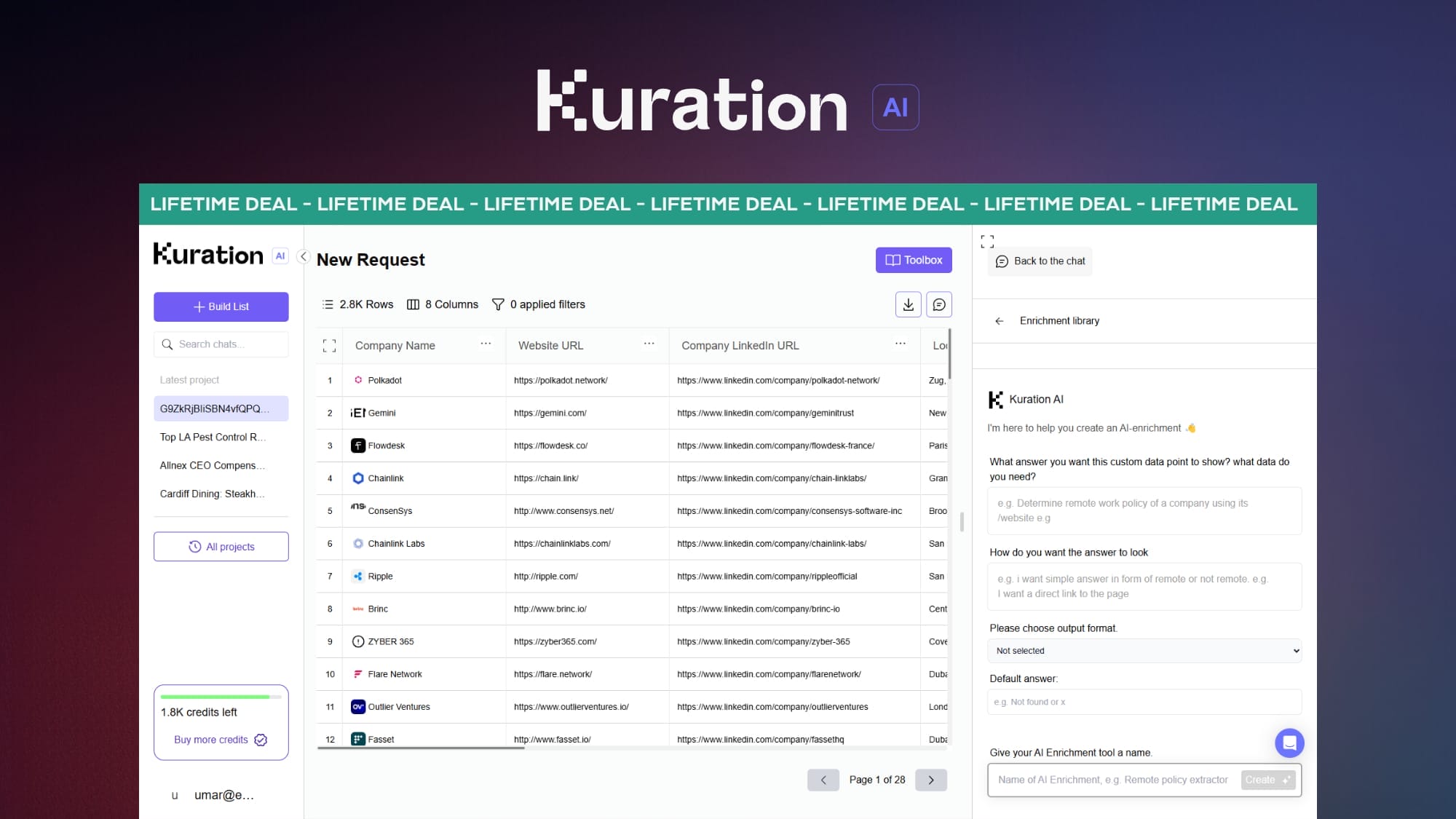
Task: Click the custom data point question field
Action: pyautogui.click(x=1144, y=511)
